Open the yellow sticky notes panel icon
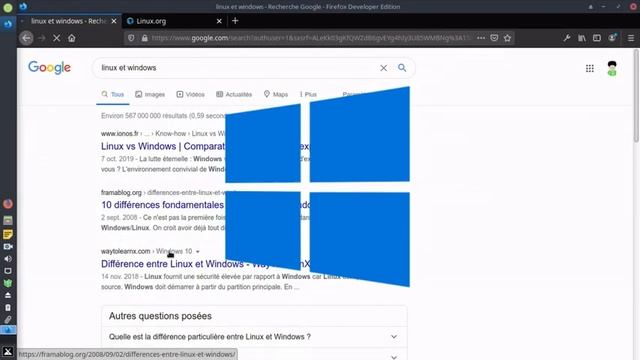This screenshot has height=360, width=640. [x=8, y=234]
